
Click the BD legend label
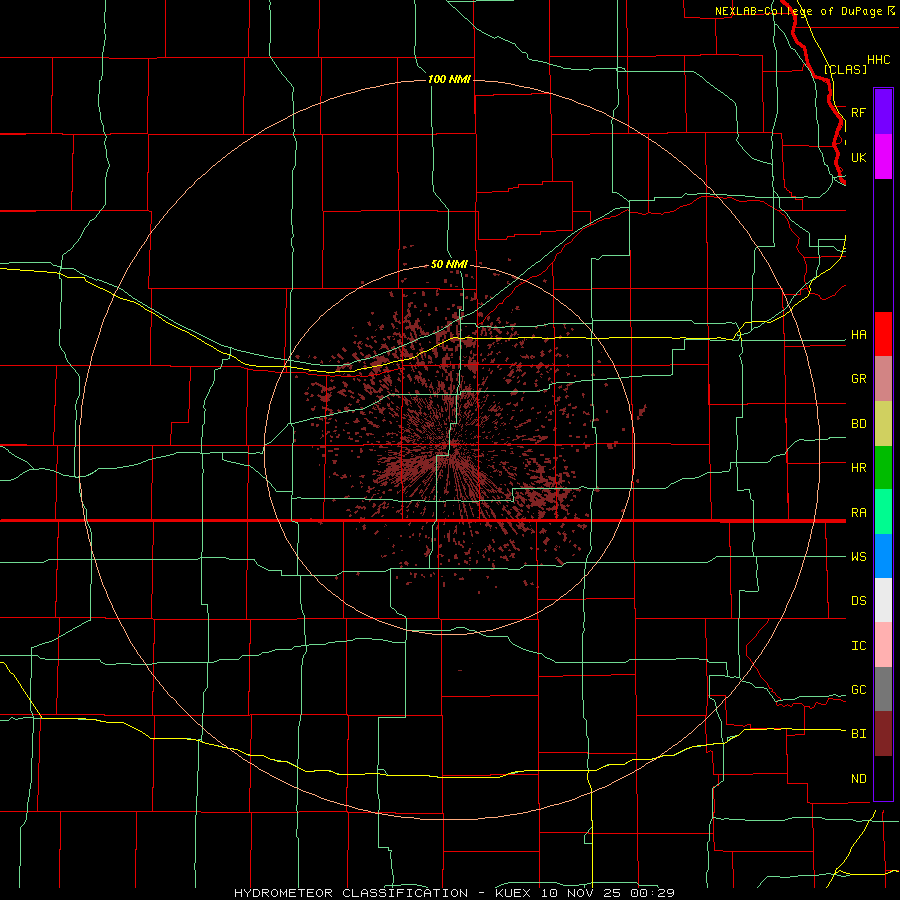(858, 424)
